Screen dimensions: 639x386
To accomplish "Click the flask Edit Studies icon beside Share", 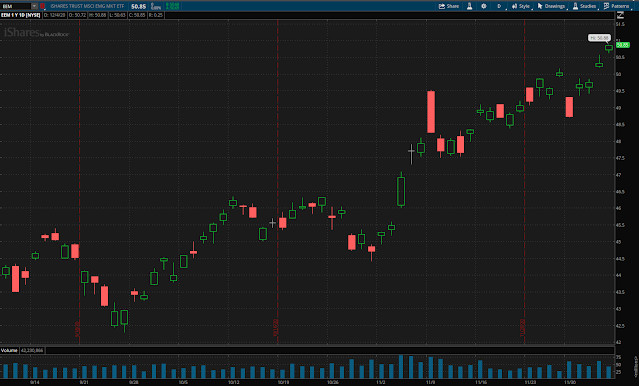I will (469, 6).
